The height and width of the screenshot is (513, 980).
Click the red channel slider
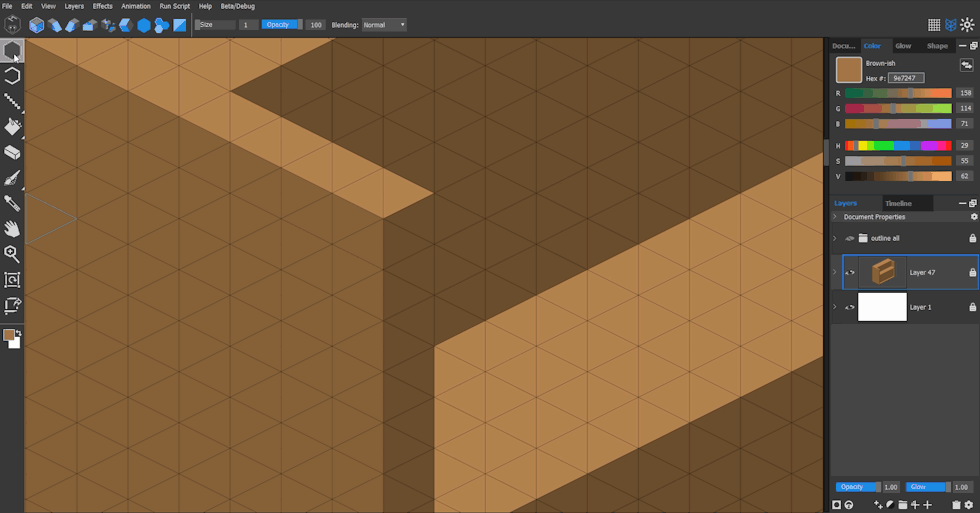pyautogui.click(x=897, y=93)
